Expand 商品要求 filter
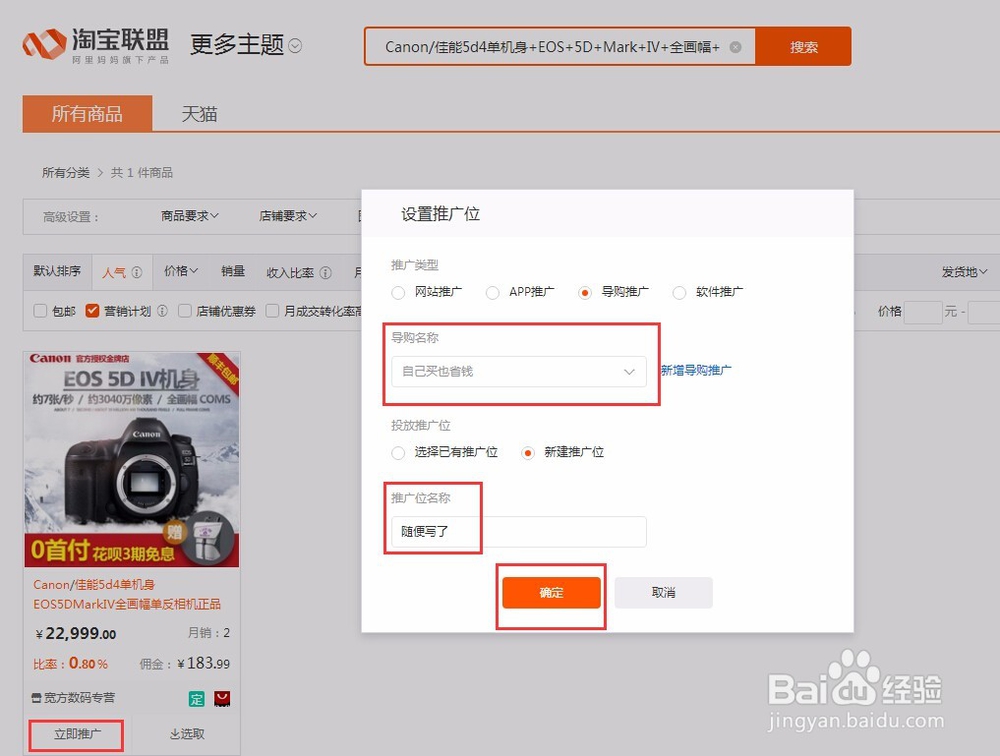 tap(189, 216)
